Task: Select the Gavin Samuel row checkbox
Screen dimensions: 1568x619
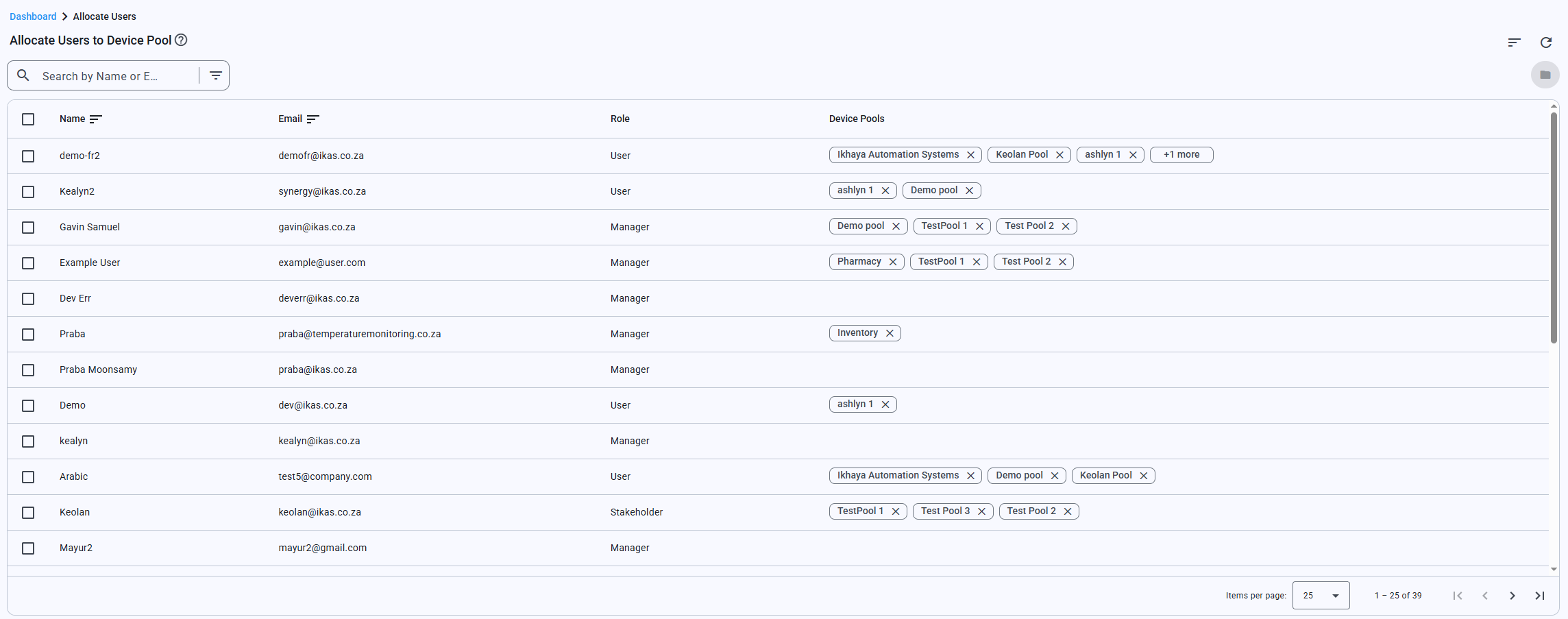Action: coord(28,228)
